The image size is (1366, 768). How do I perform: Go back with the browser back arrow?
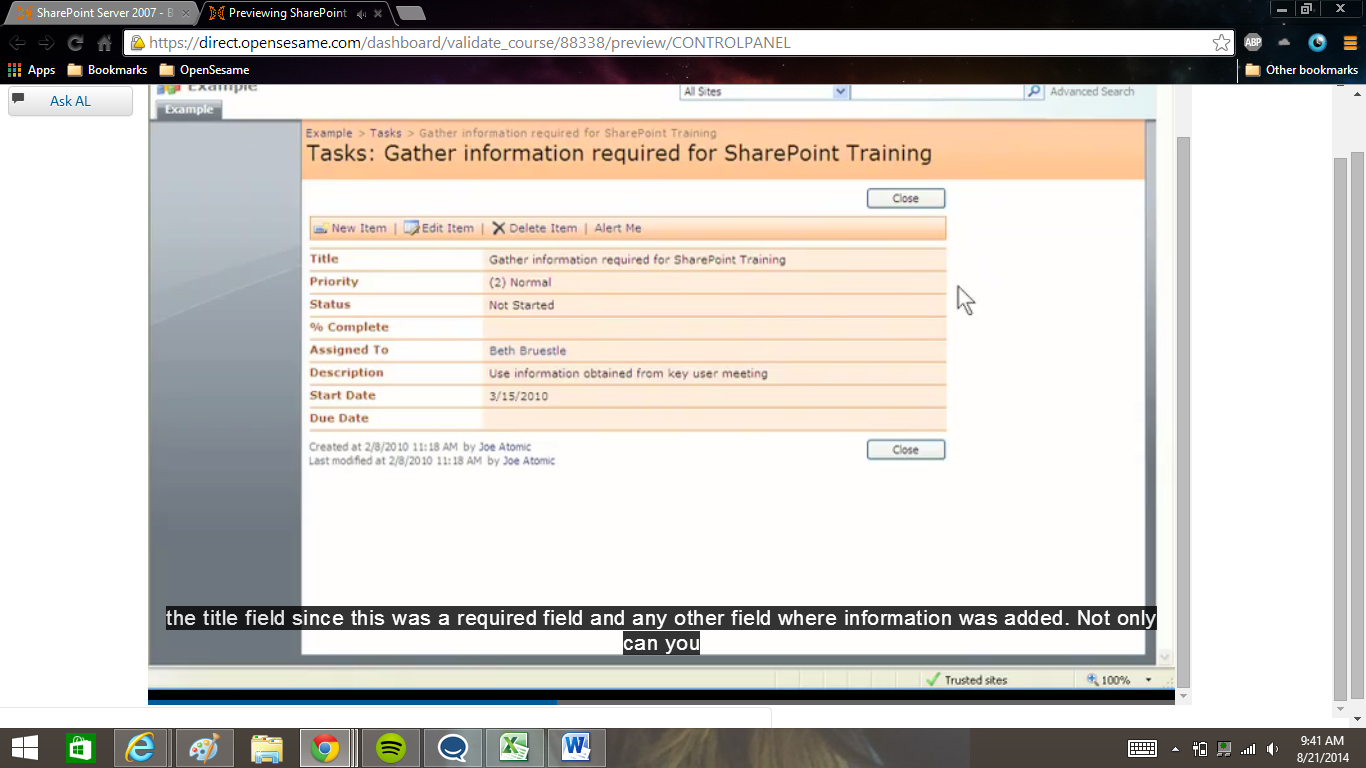17,43
